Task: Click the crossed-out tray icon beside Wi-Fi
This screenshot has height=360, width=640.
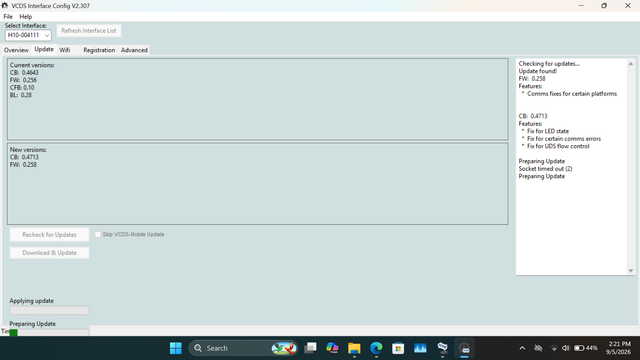Action: [538, 348]
